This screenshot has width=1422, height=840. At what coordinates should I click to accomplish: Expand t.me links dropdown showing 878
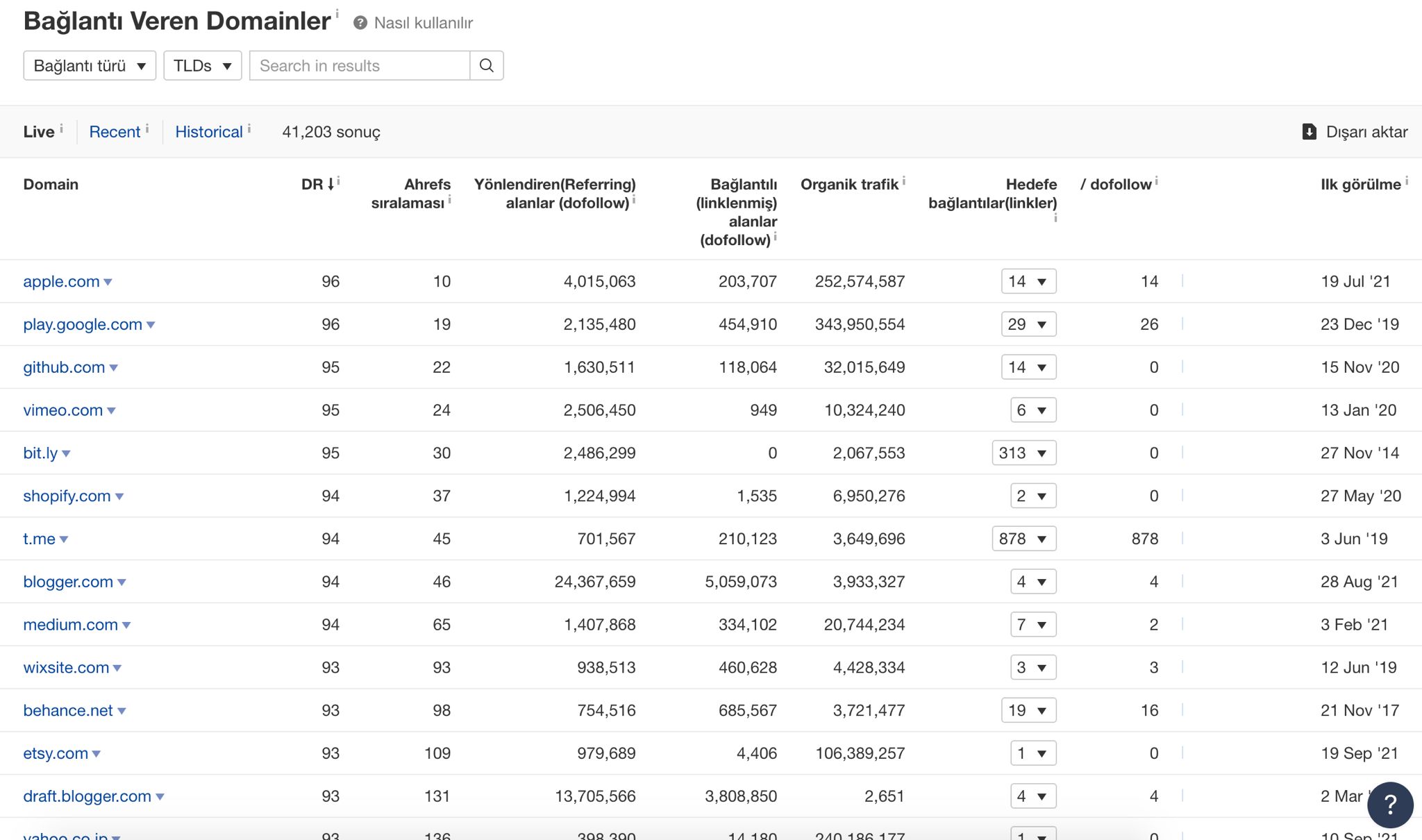tap(1024, 539)
